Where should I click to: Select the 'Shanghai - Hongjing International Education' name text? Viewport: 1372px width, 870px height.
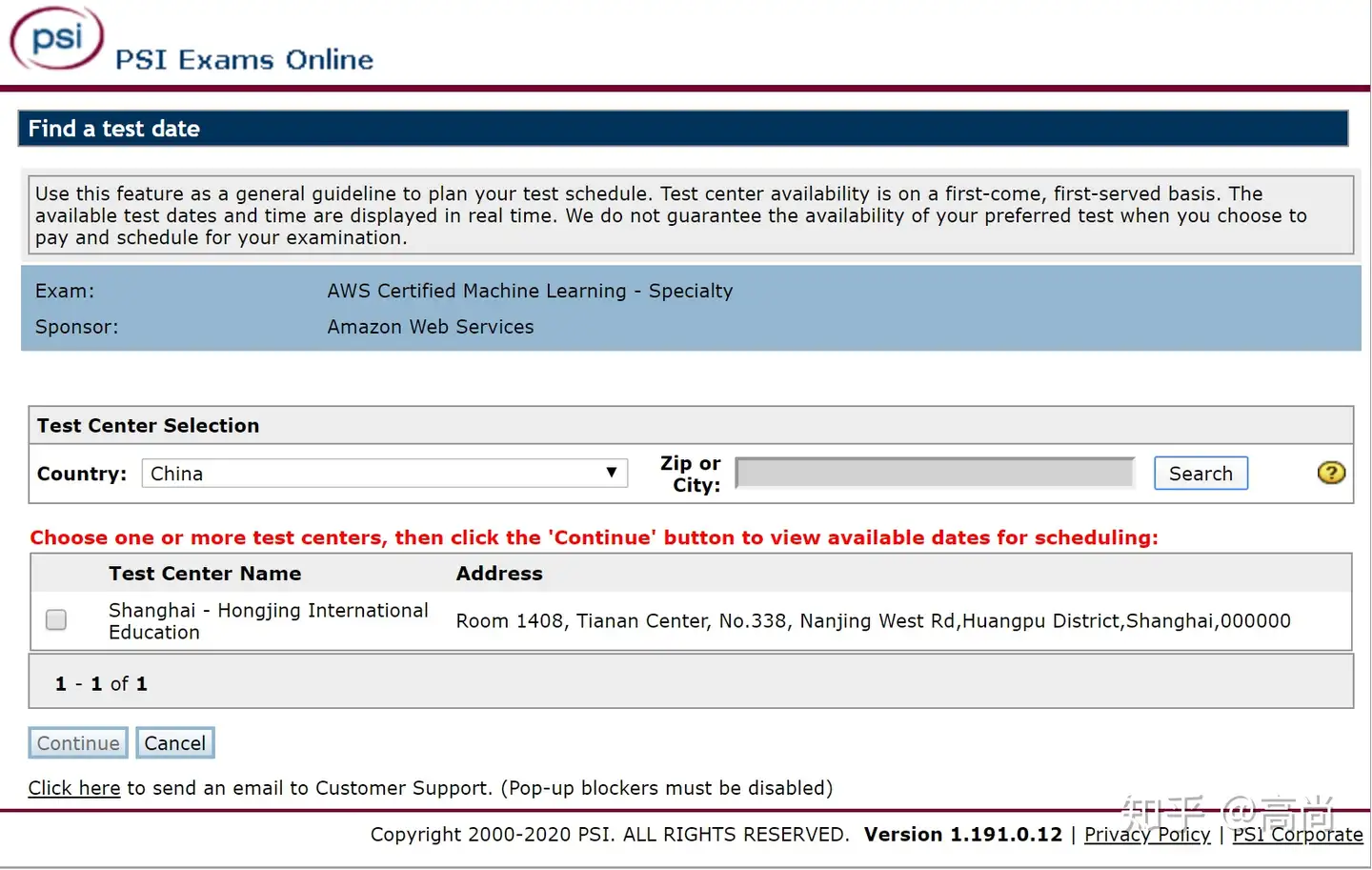click(269, 621)
